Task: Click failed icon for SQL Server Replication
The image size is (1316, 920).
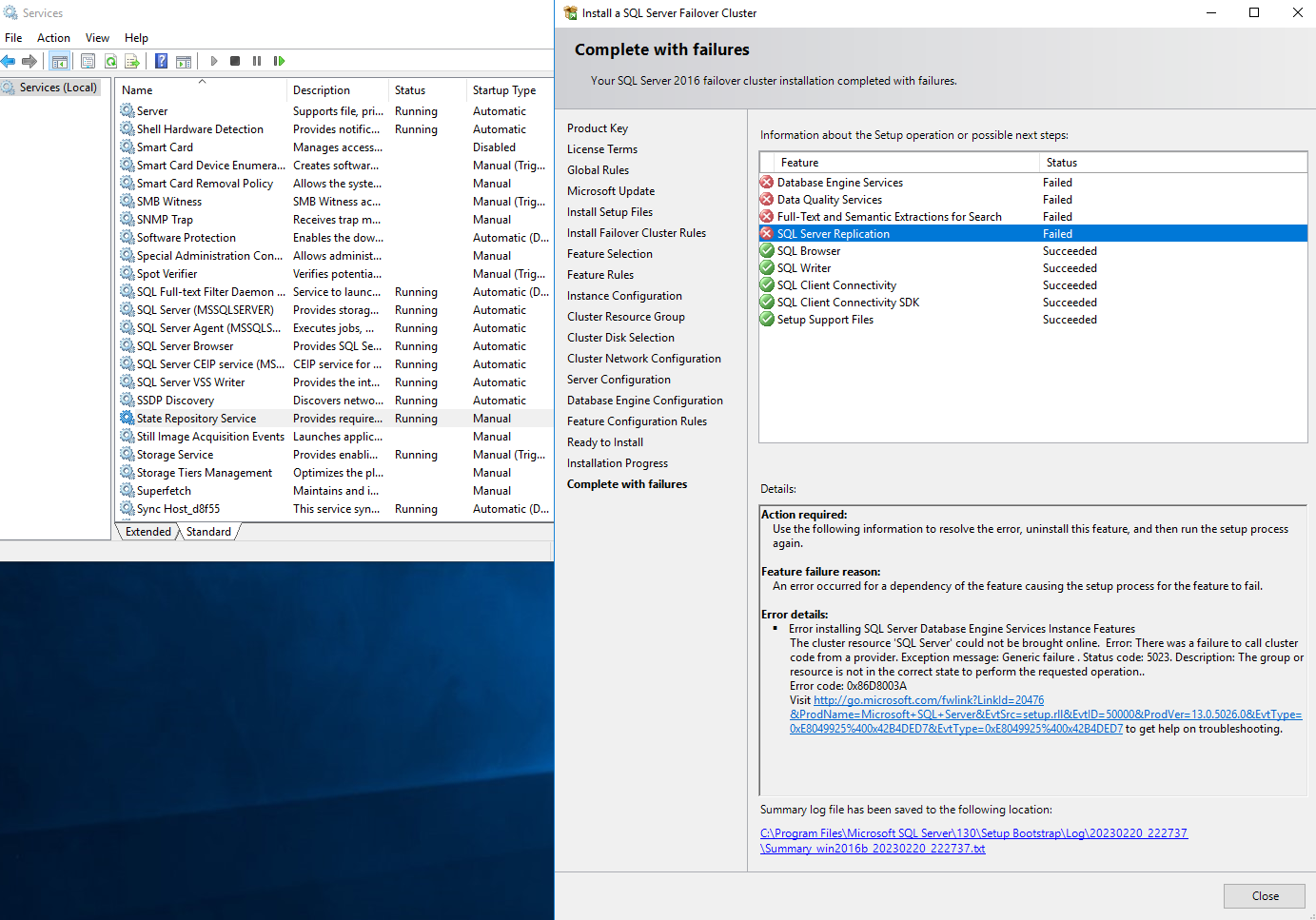Action: [x=767, y=234]
